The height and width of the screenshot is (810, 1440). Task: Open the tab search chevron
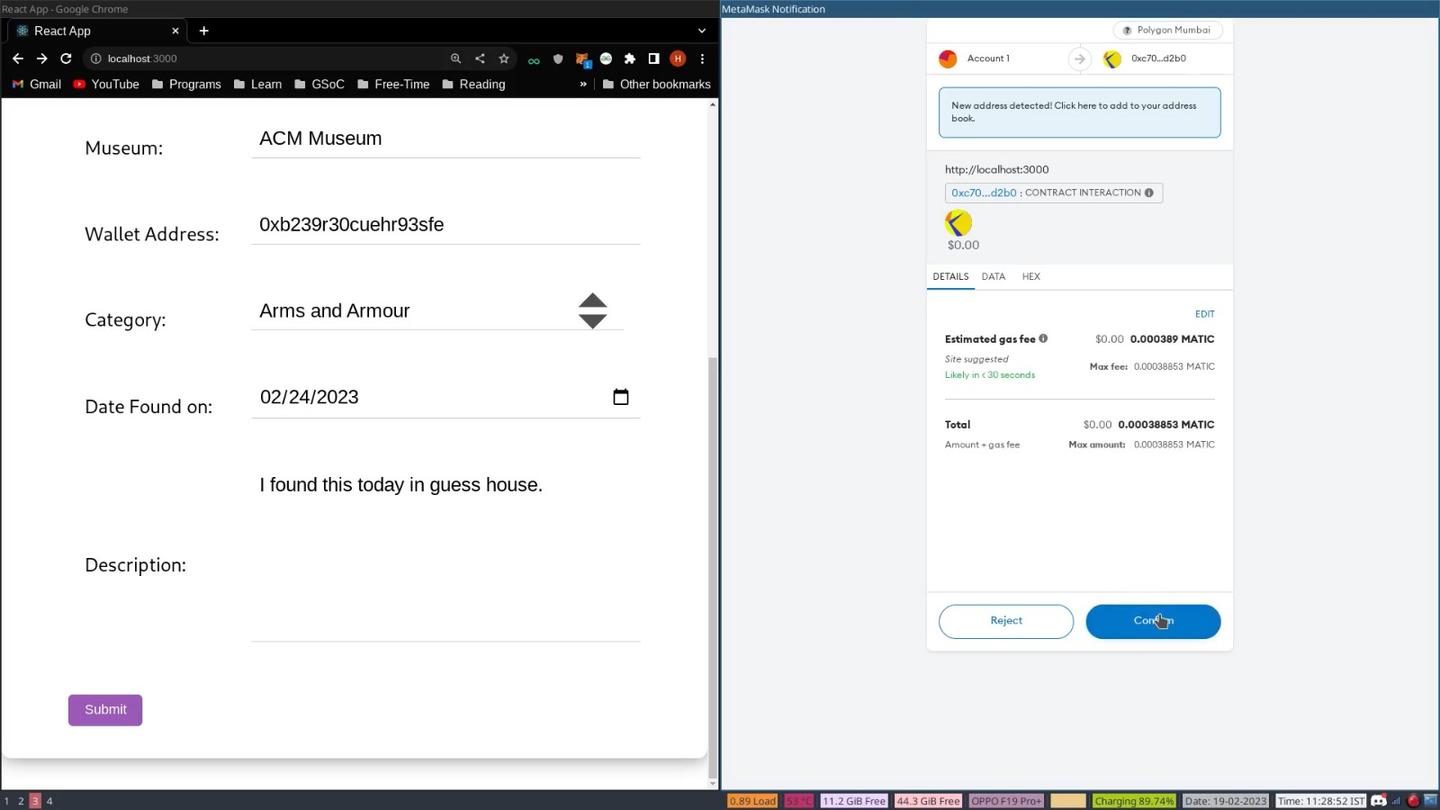tap(702, 31)
